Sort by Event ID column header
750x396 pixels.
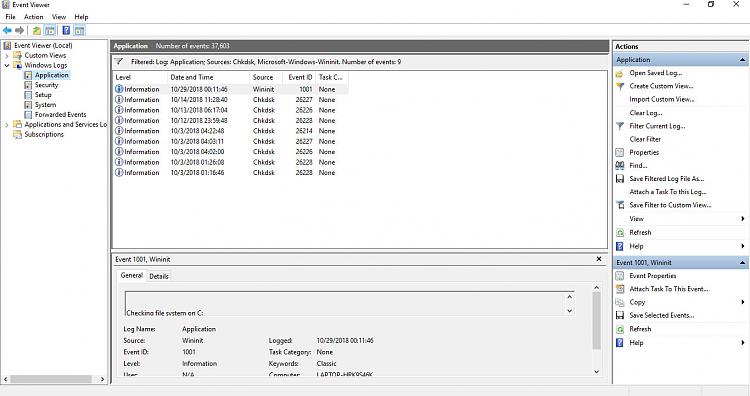point(299,77)
